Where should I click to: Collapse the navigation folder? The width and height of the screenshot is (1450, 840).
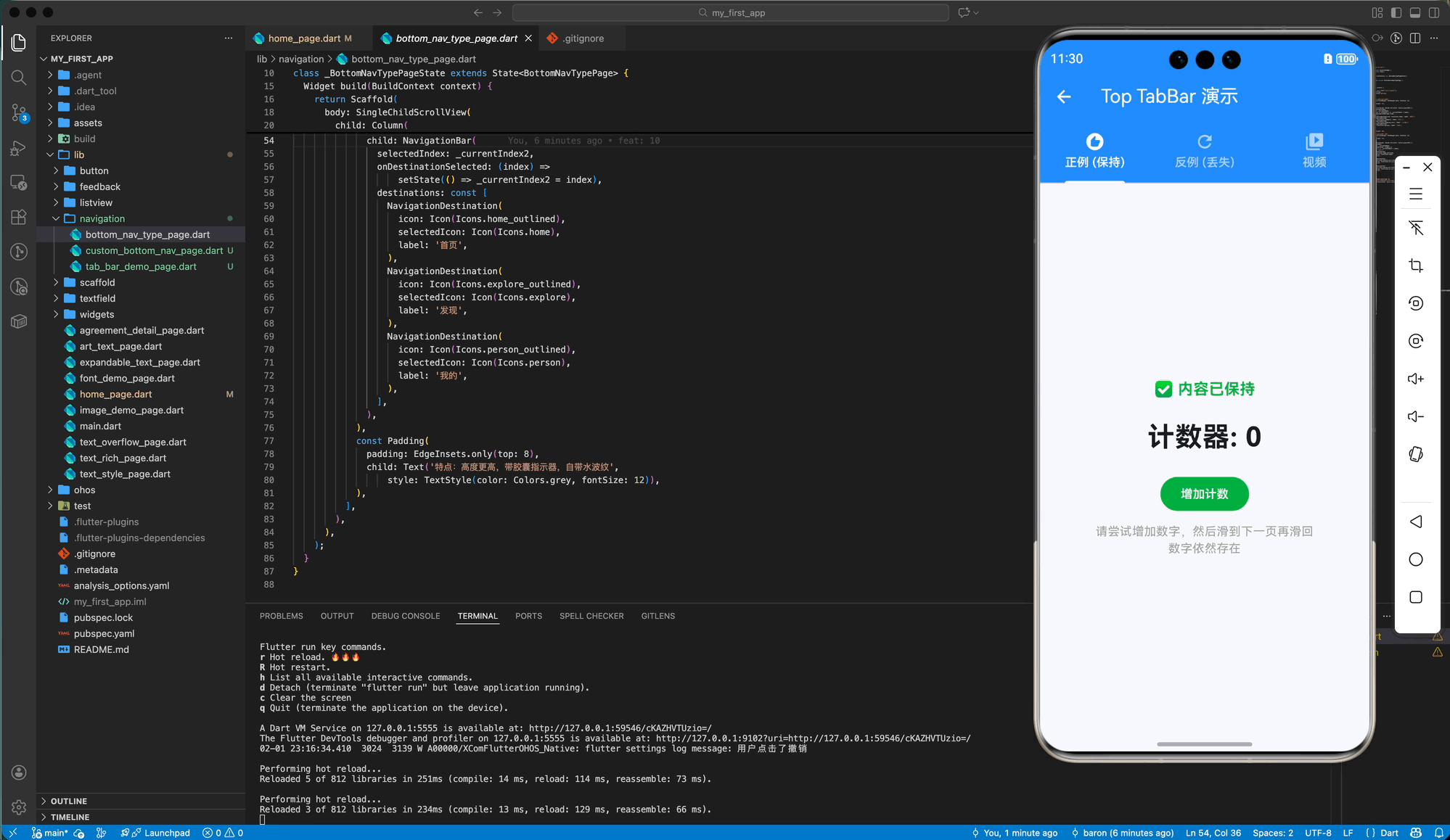102,218
